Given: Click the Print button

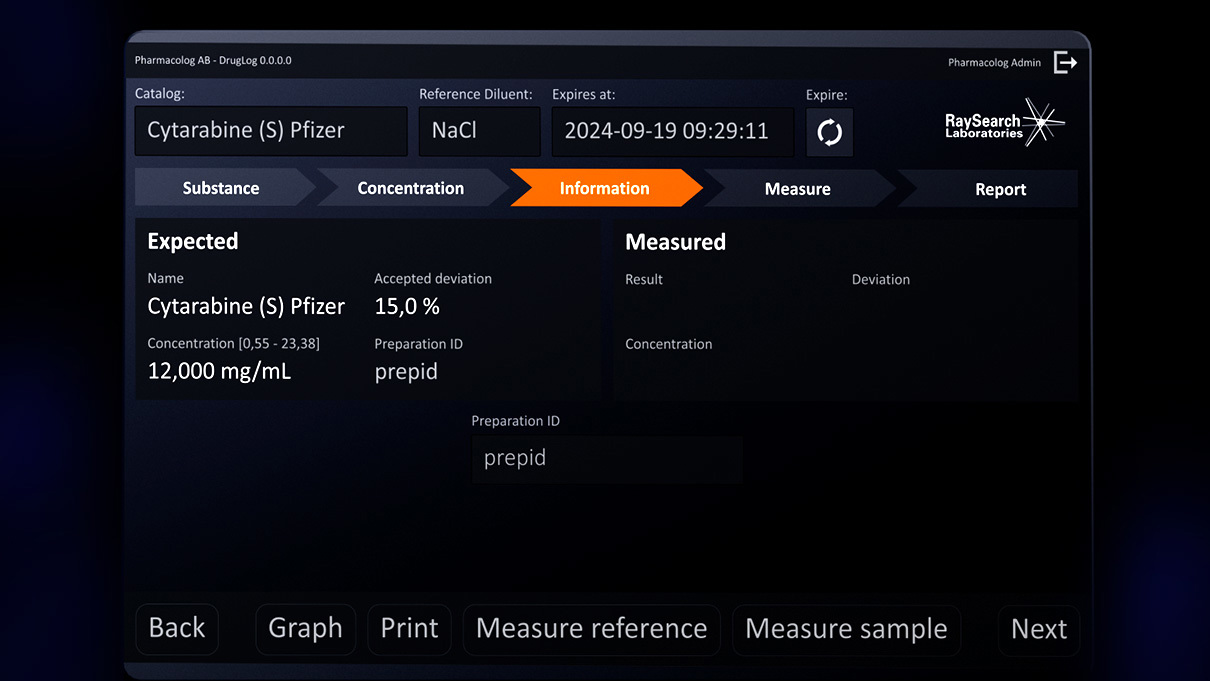Looking at the screenshot, I should click(409, 629).
